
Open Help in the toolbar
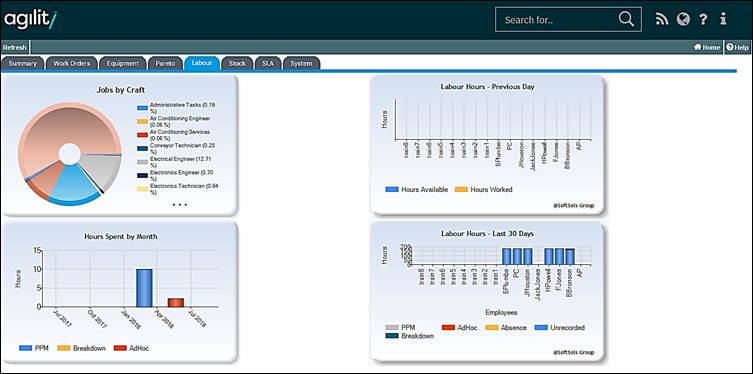click(738, 48)
